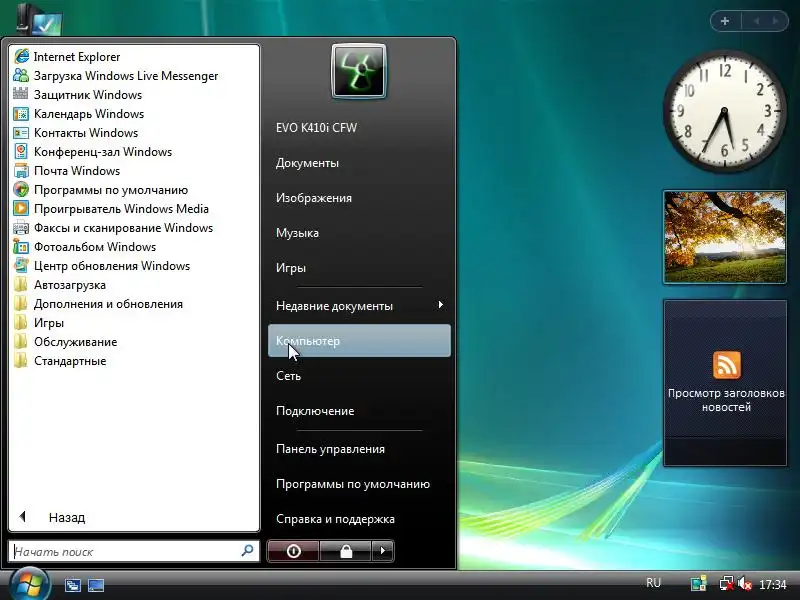Click the slideshow gadget photo
Viewport: 800px width, 600px height.
tap(724, 237)
